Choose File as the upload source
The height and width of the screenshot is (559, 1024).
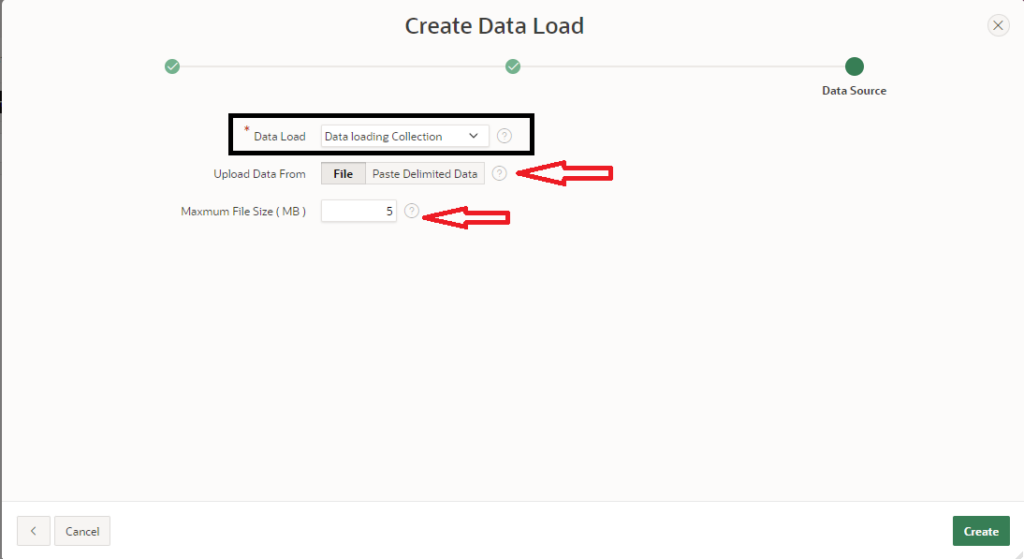click(343, 174)
